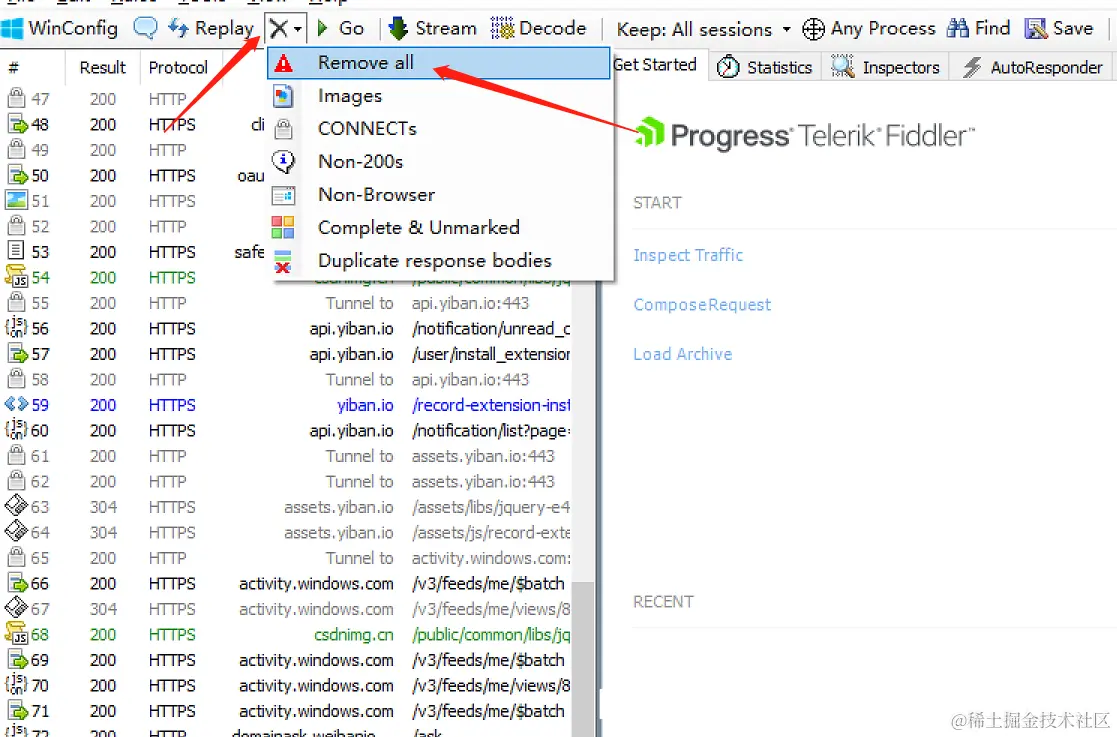Click the comment speech bubble icon
The image size is (1117, 737).
(145, 28)
